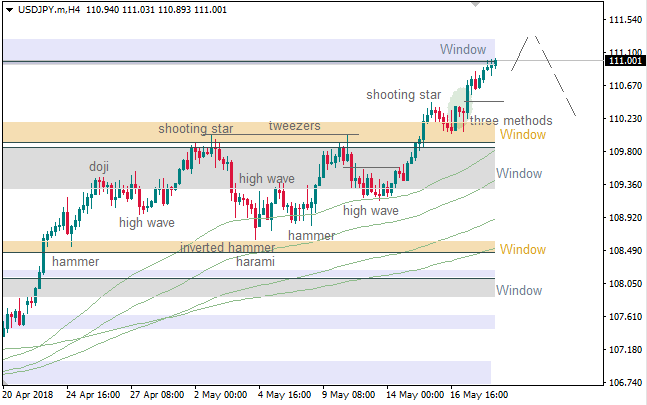Screen dimensions: 647x405
Task: Click the 'hammer' label below 108.490 zone
Action: pyautogui.click(x=75, y=260)
